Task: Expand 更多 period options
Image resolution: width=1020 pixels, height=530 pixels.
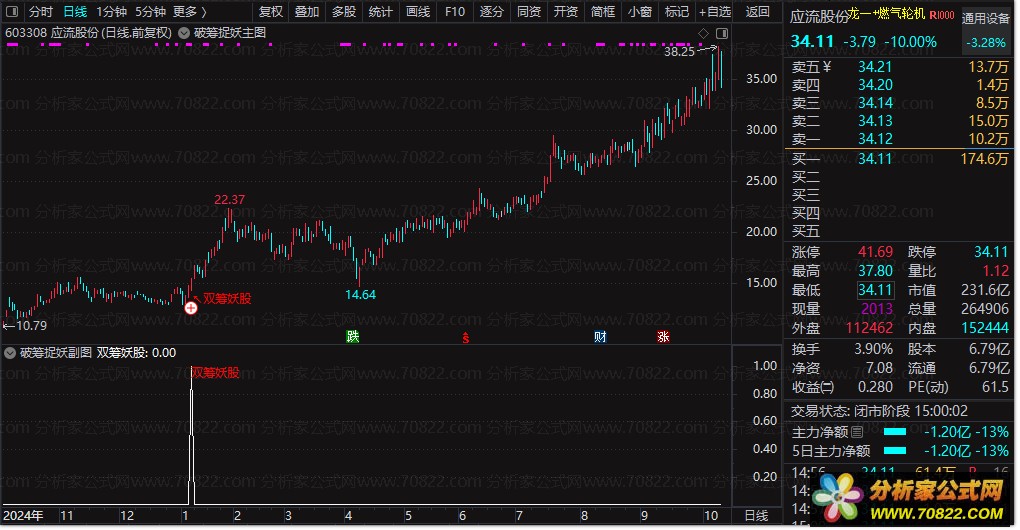Action: click(x=190, y=12)
